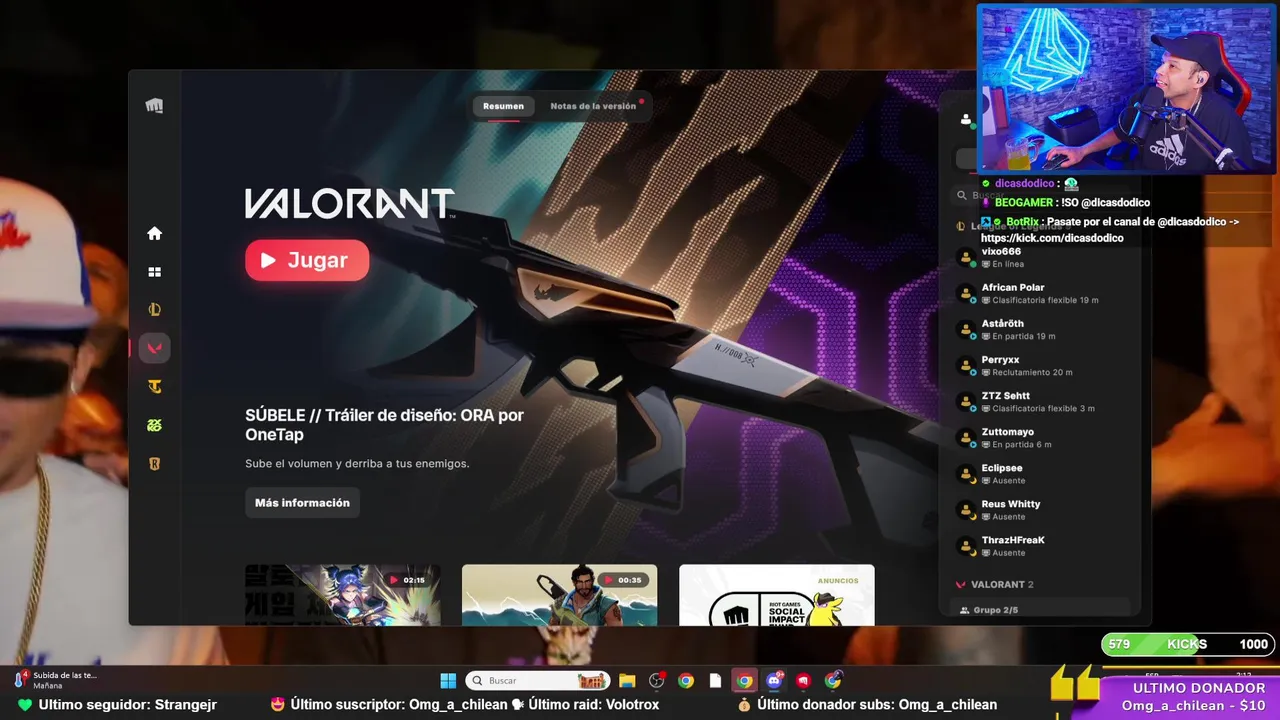Open File Explorer from taskbar
The height and width of the screenshot is (720, 1280).
click(x=627, y=681)
